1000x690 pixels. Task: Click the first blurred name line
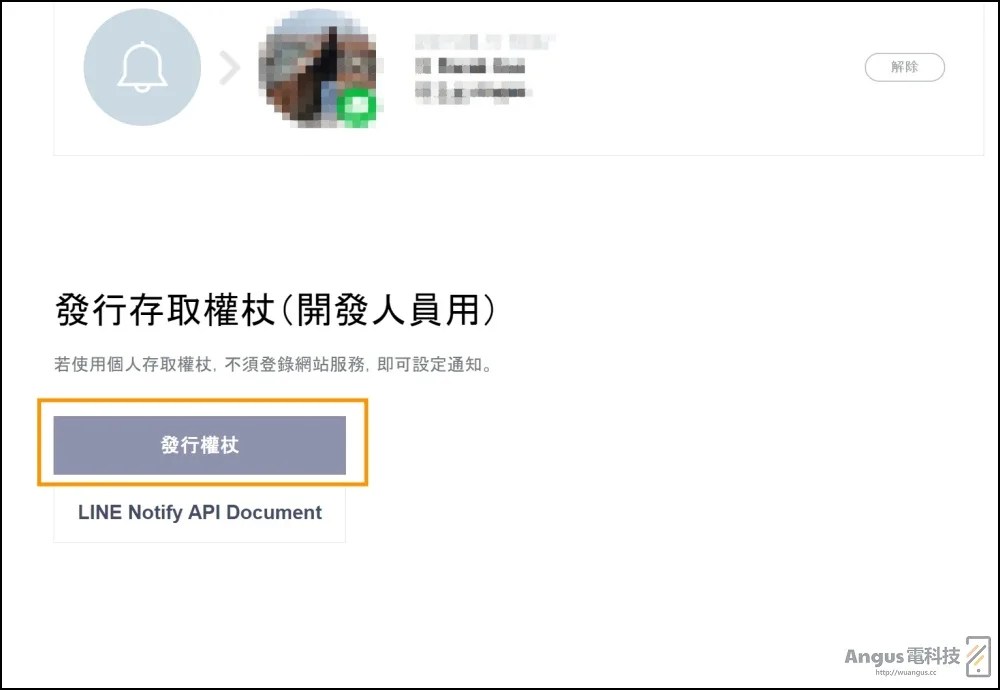(485, 42)
